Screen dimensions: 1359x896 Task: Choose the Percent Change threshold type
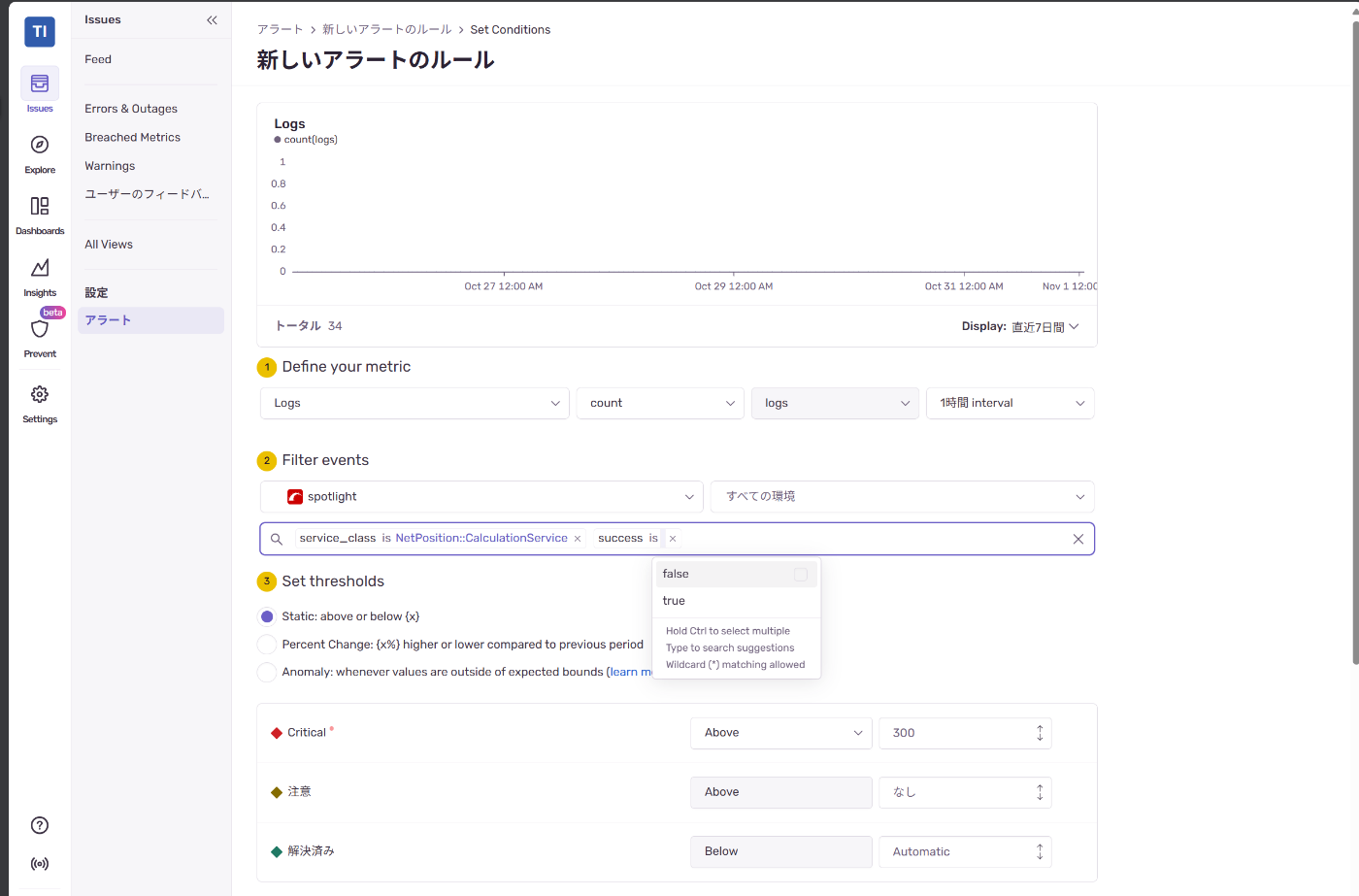coord(267,644)
